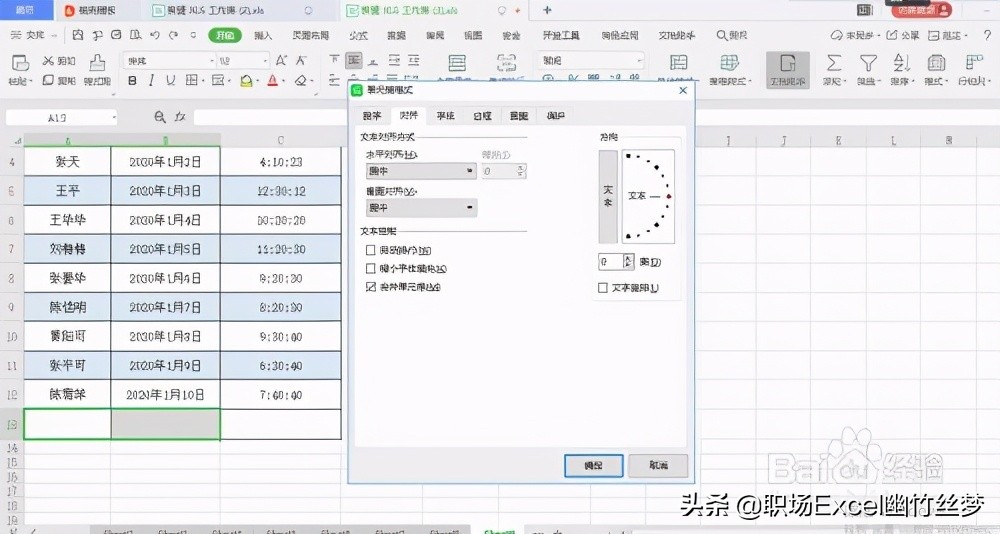This screenshot has height=534, width=1000.
Task: Click the red account login button
Action: click(x=922, y=10)
